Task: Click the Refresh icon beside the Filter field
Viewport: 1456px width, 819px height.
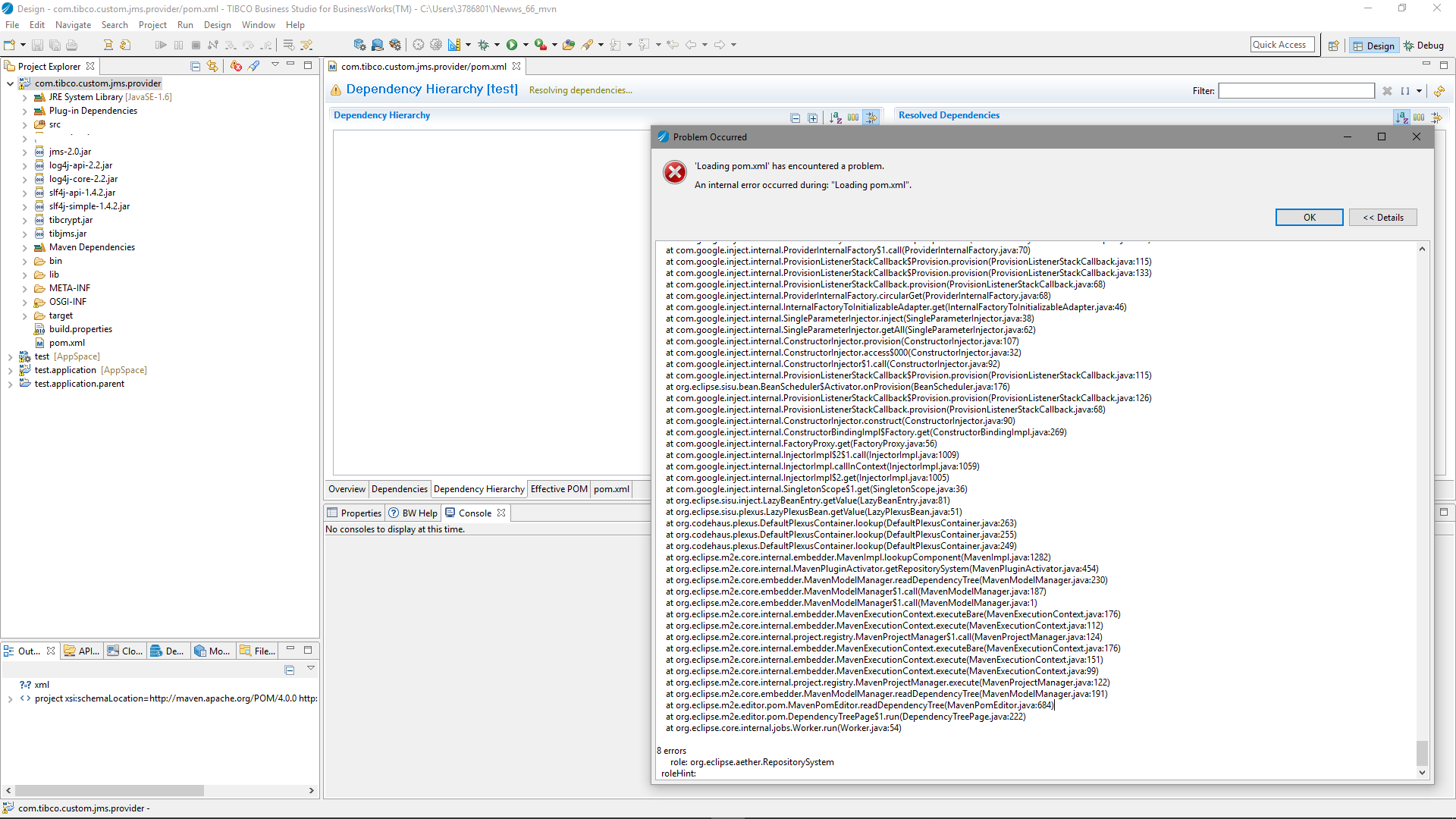Action: point(1439,91)
